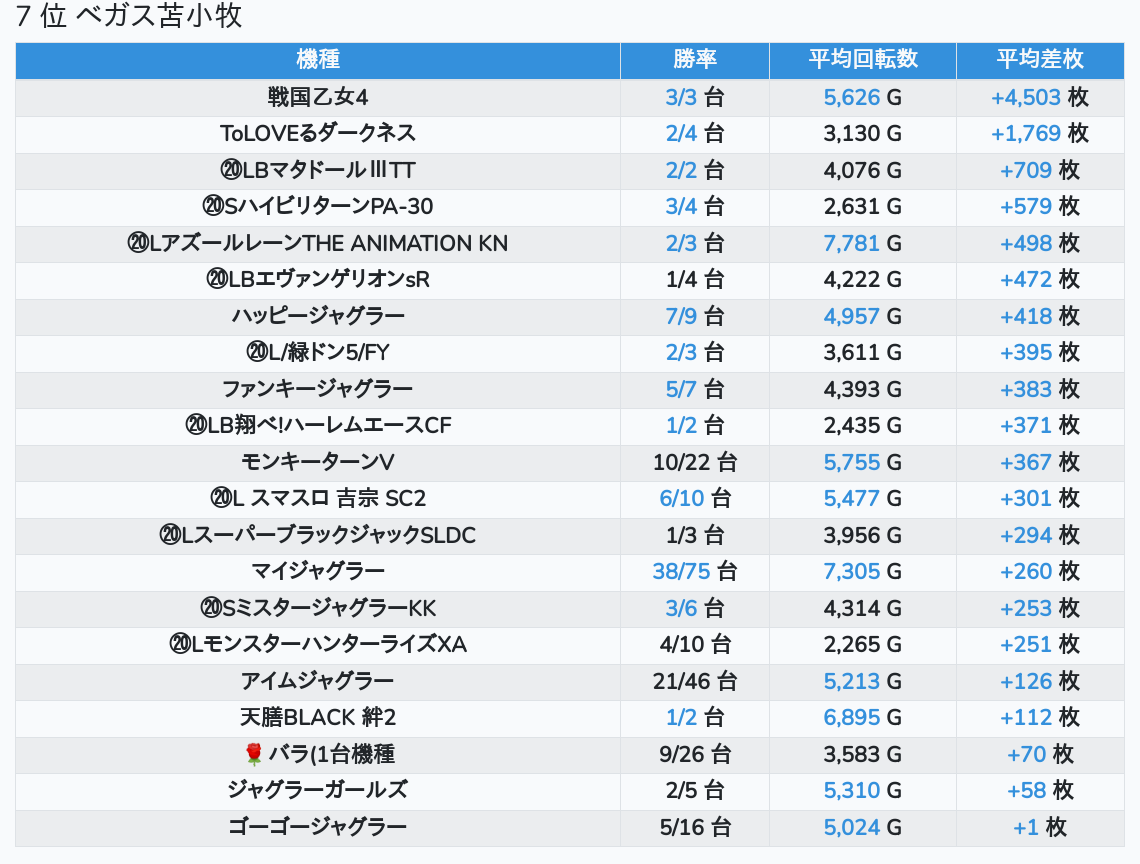Click the 機種 column header

point(318,60)
